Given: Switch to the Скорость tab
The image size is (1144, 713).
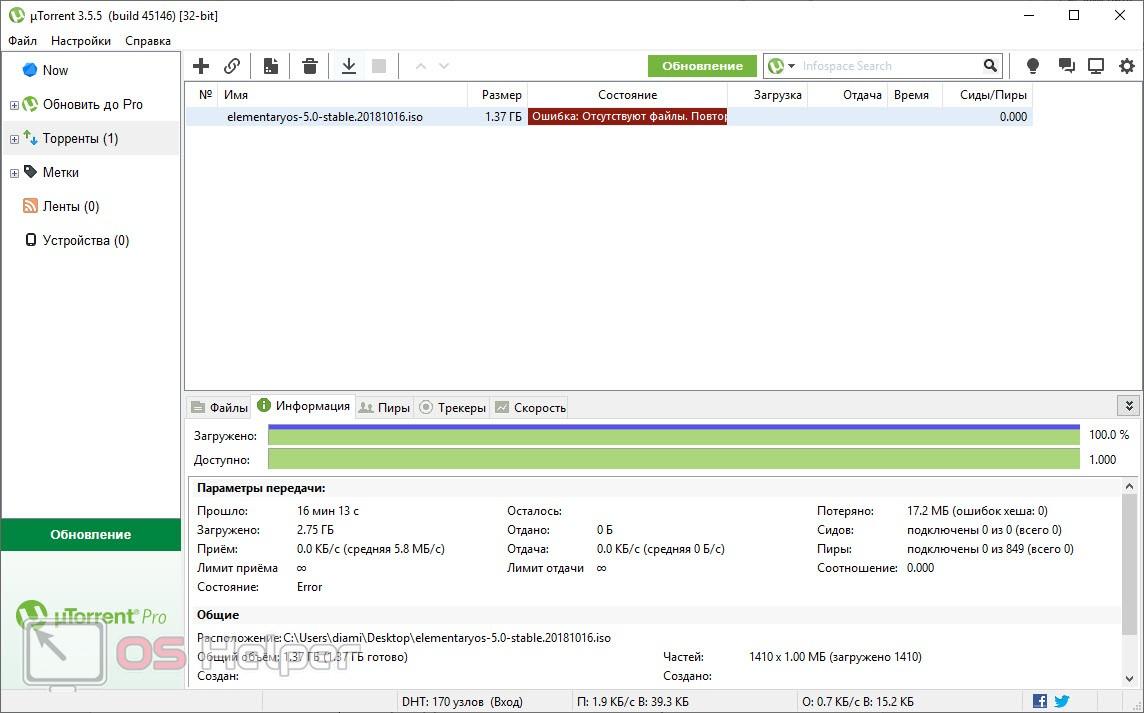Looking at the screenshot, I should click(530, 407).
